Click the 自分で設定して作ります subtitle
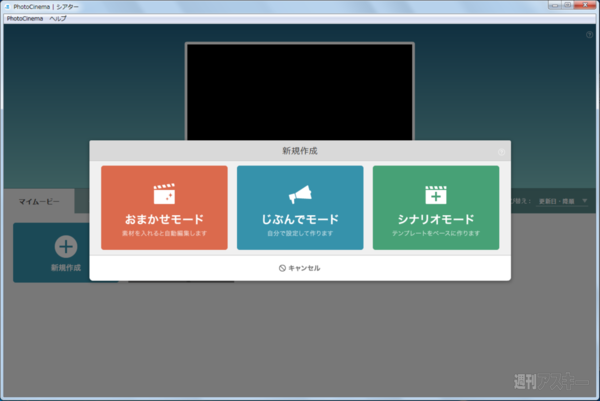The height and width of the screenshot is (401, 600). click(300, 233)
